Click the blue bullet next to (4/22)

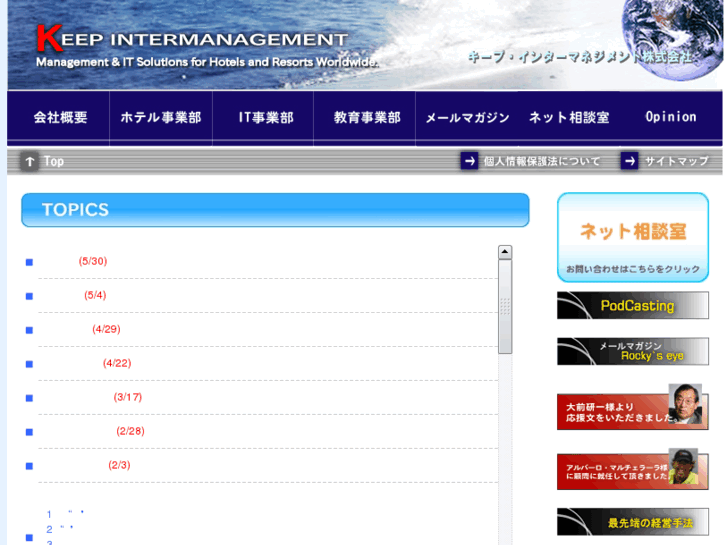29,364
